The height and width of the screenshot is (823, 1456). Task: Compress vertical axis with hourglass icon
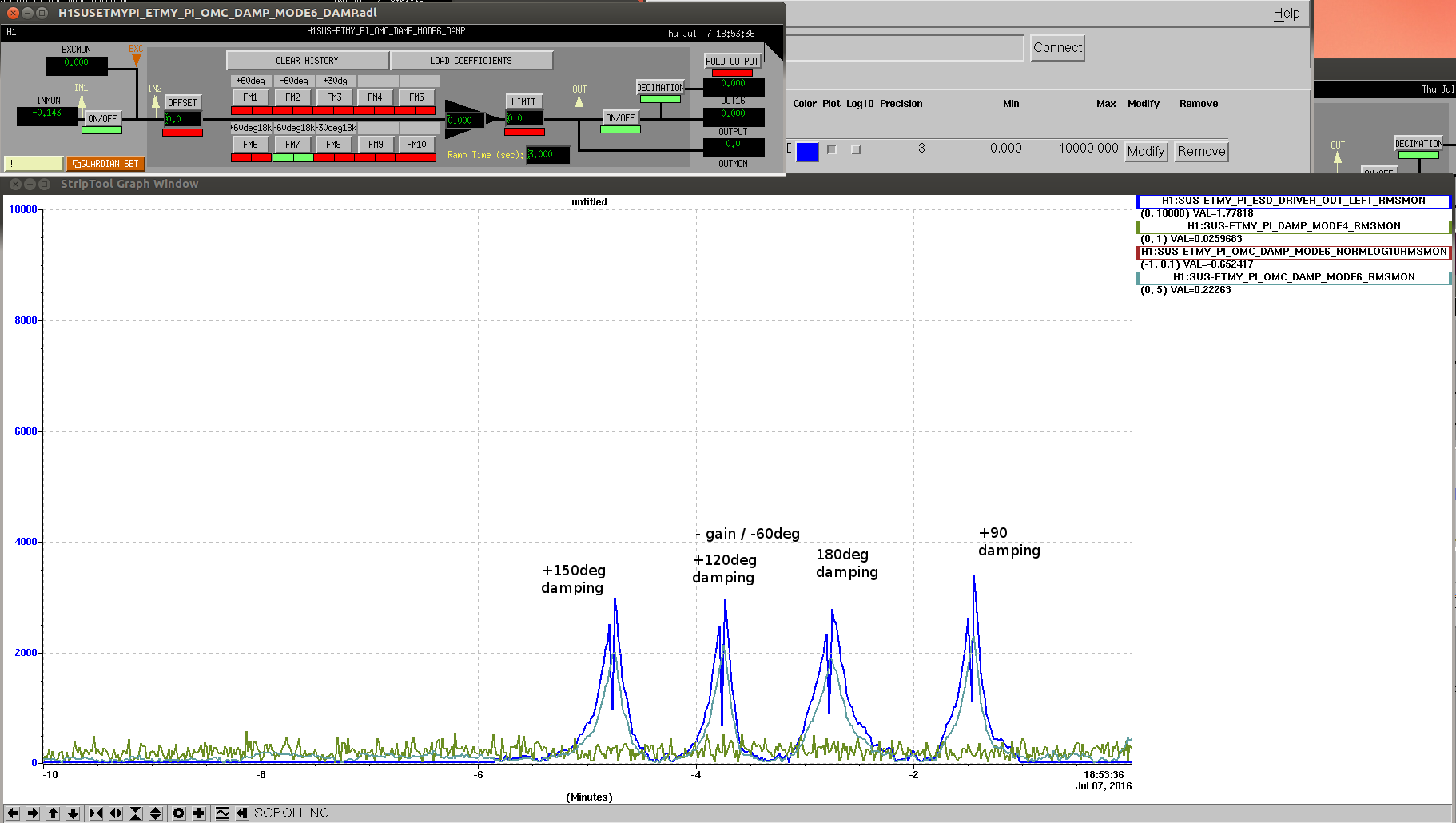(136, 813)
